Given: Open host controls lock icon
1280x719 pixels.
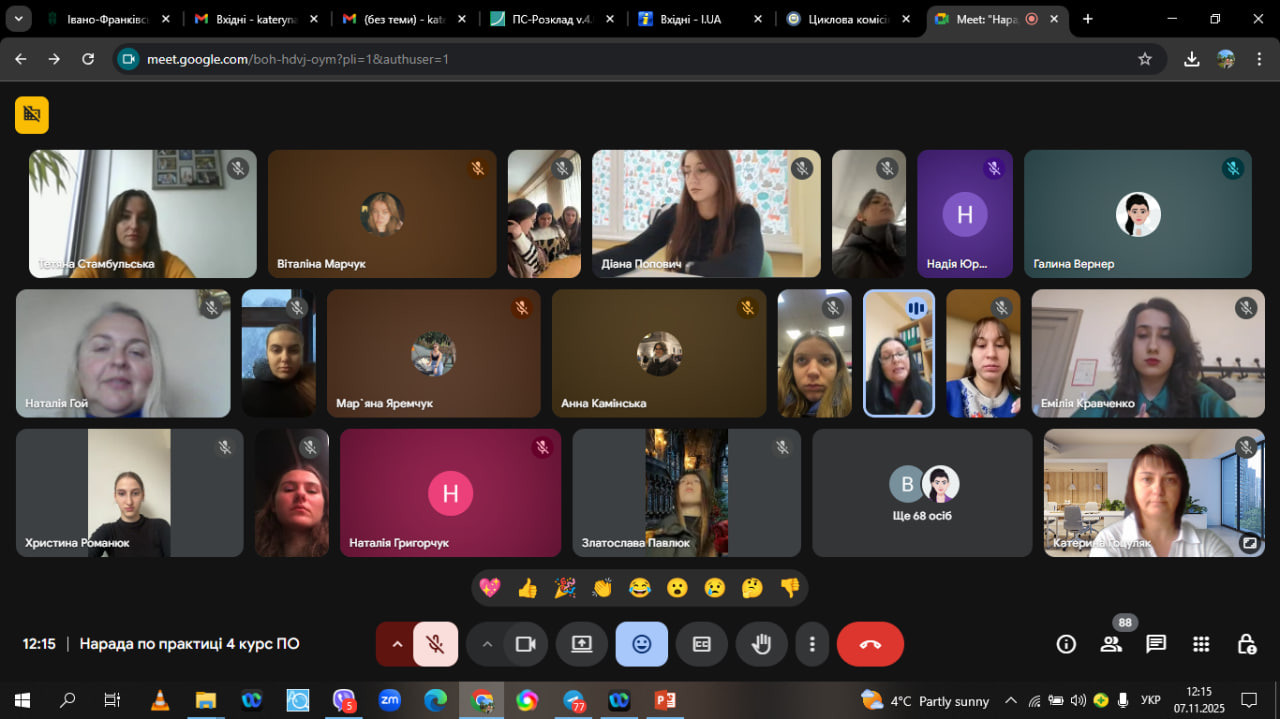Looking at the screenshot, I should tap(1246, 644).
